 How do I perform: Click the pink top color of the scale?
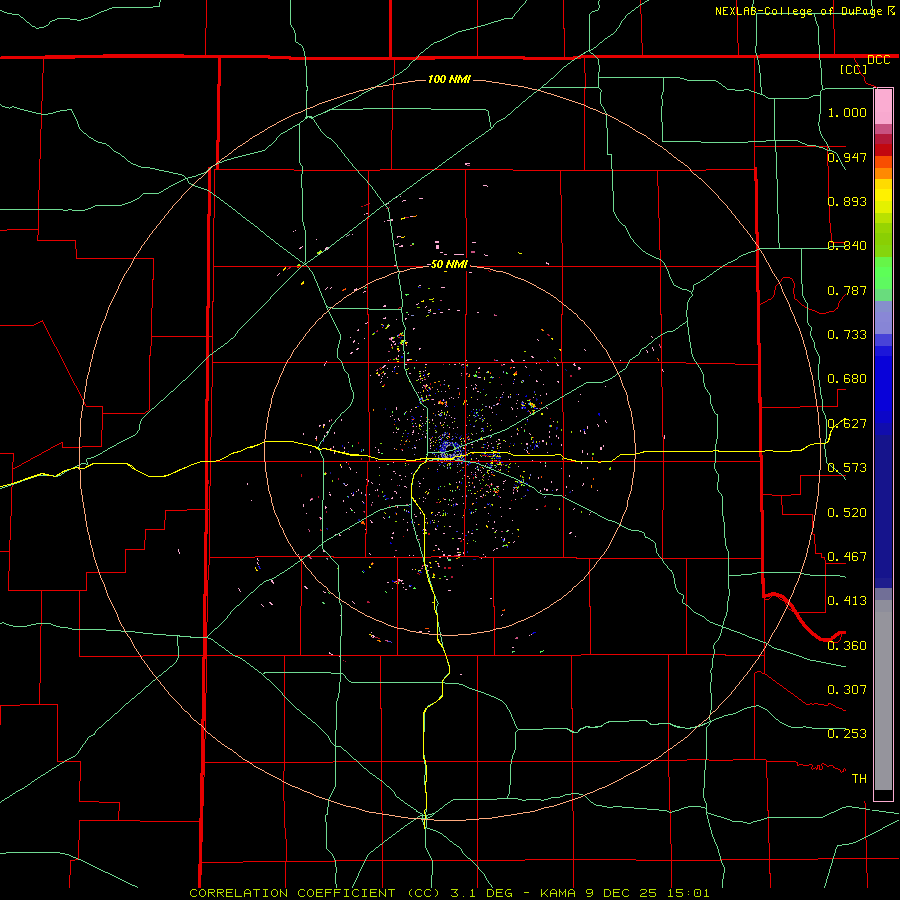(883, 107)
